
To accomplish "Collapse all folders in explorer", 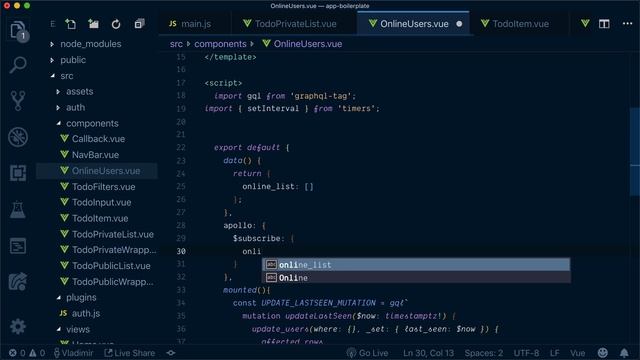I will point(139,24).
